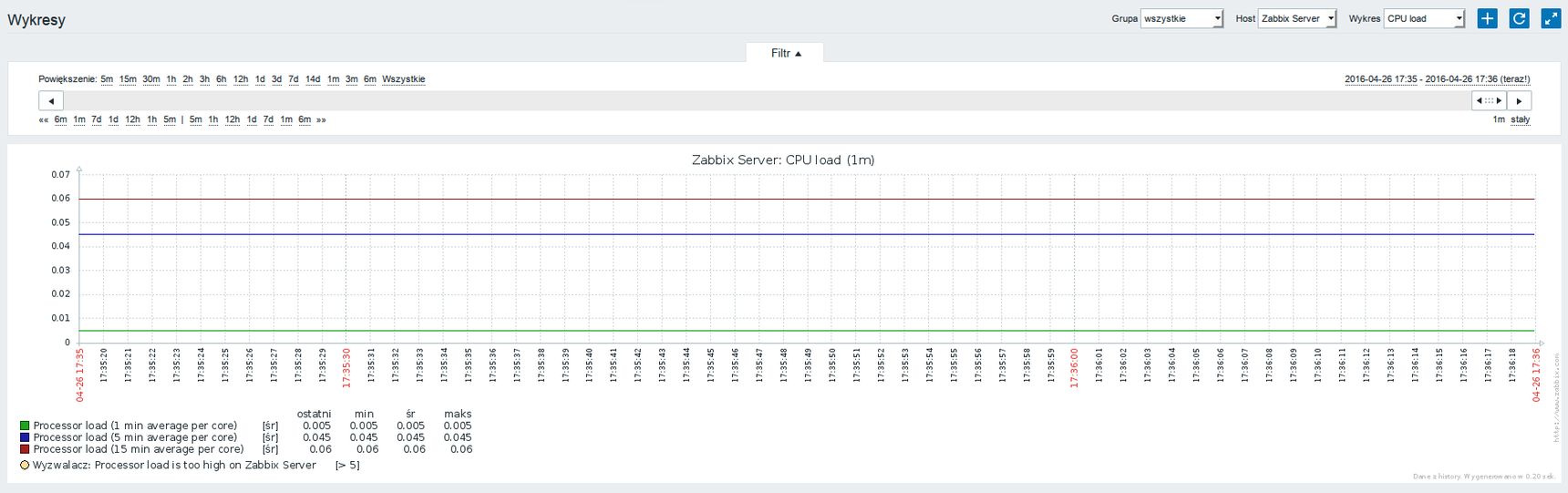Select legend text Processor load (15 min average per core)
1568x493 pixels.
[x=139, y=449]
